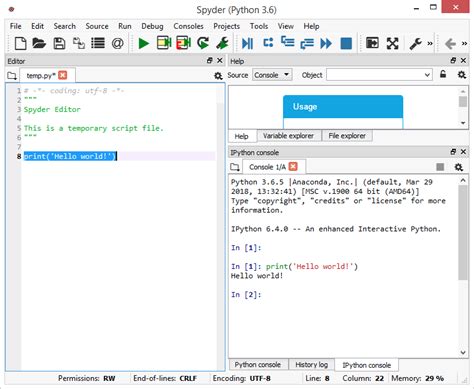Browse console tabs icon
474x389 pixels.
[235, 167]
